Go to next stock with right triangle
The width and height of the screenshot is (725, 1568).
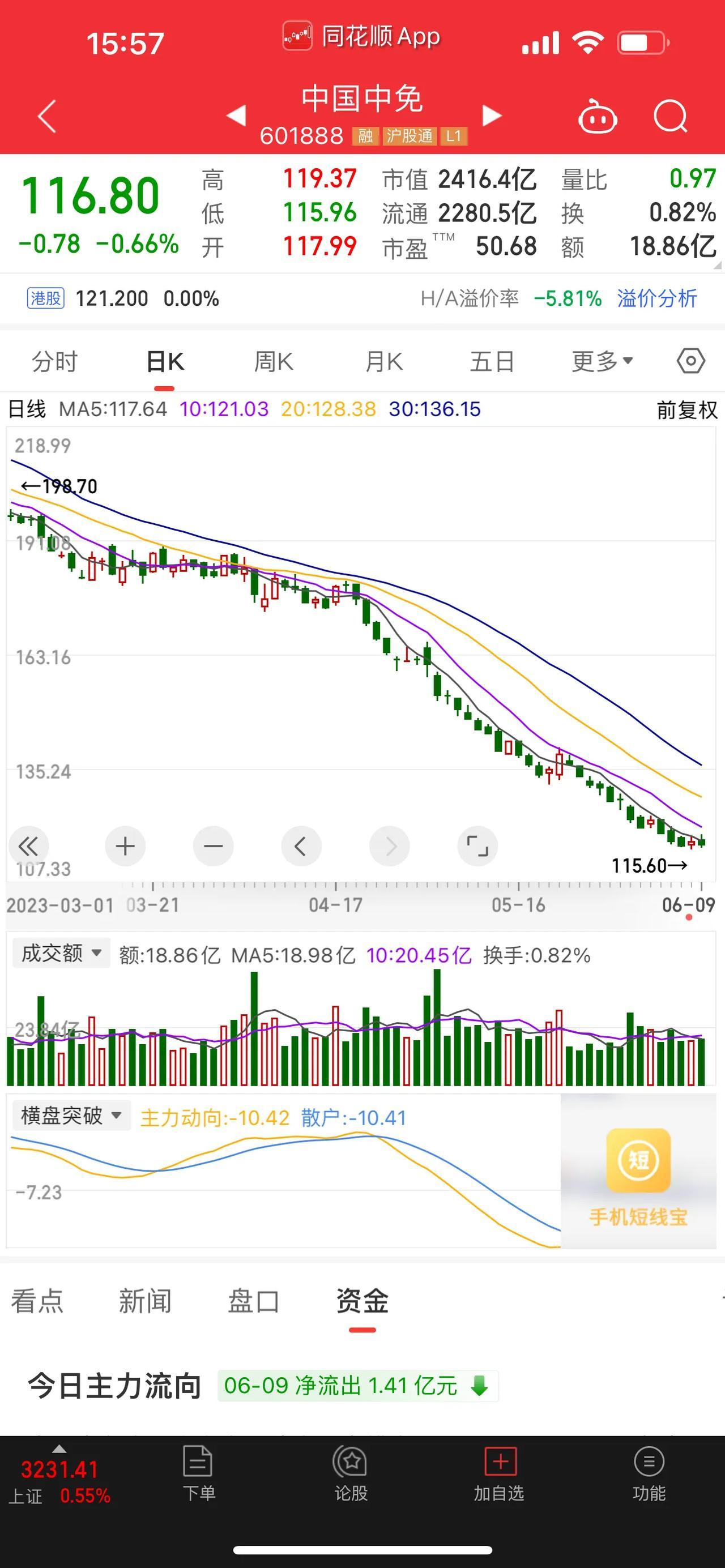click(x=491, y=115)
